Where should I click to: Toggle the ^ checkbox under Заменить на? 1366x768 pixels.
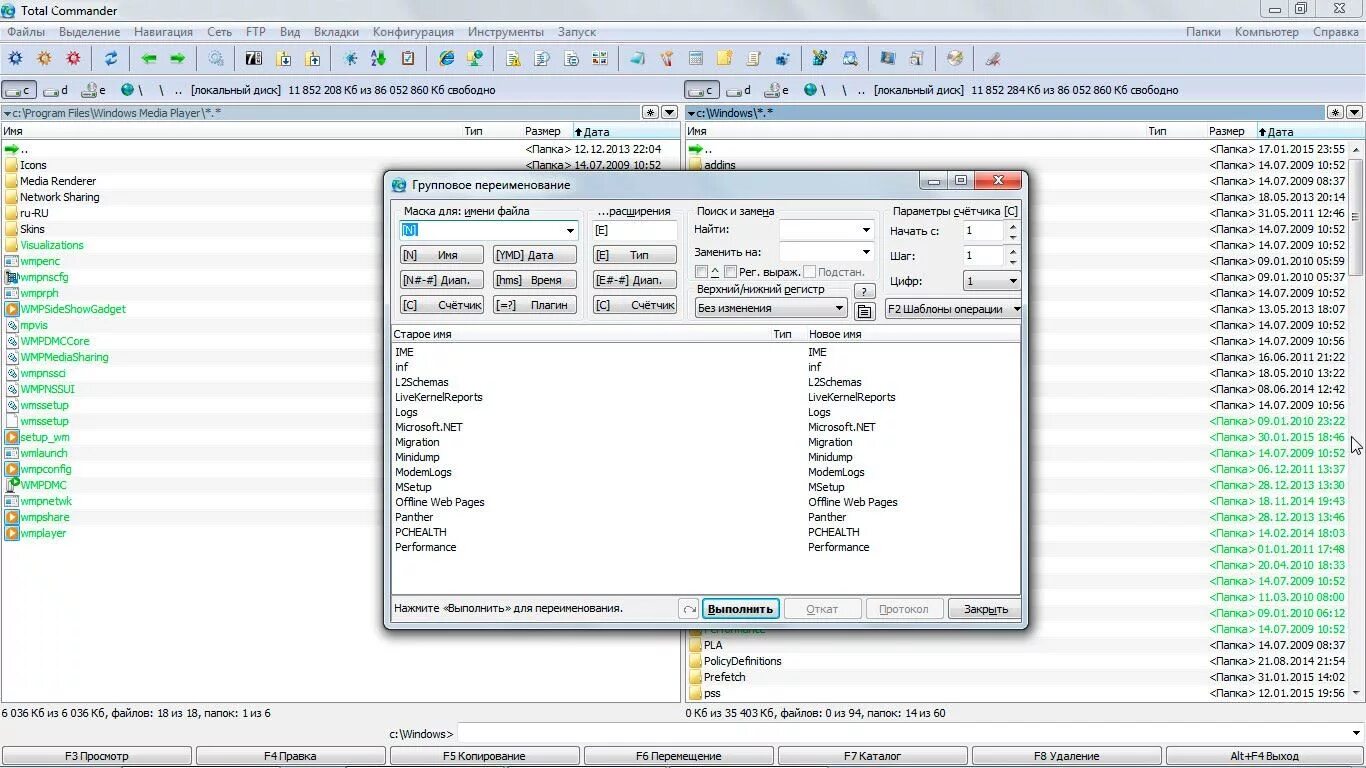(702, 272)
